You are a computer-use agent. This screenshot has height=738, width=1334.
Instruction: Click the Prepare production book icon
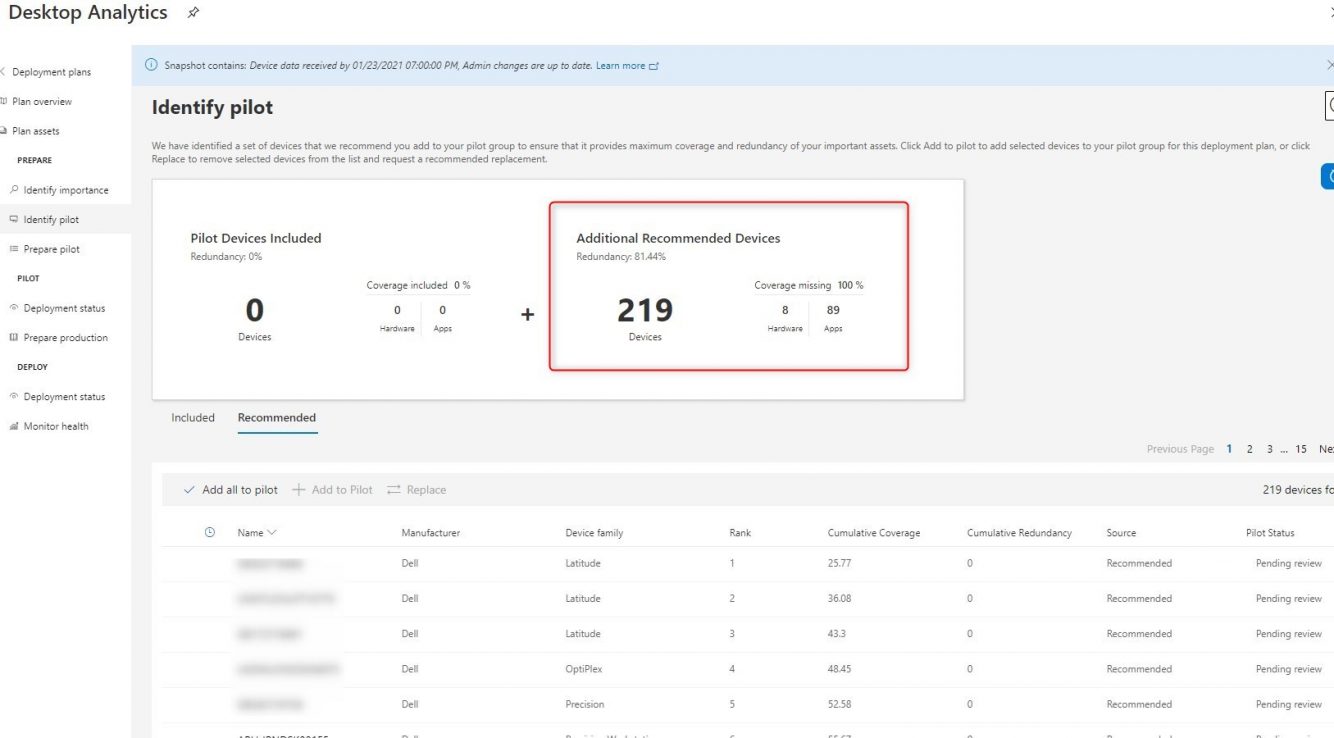point(13,337)
